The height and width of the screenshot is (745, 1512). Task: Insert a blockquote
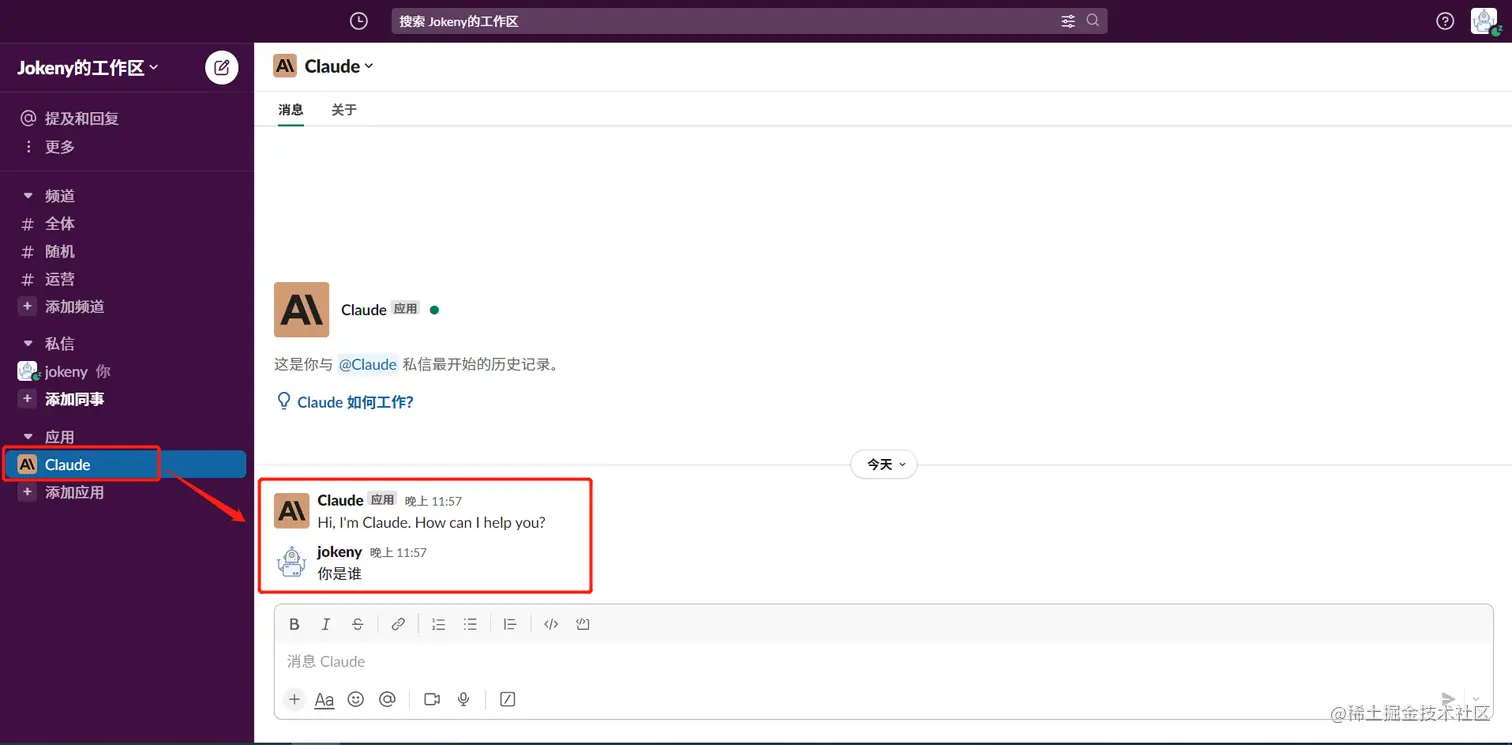coord(510,624)
